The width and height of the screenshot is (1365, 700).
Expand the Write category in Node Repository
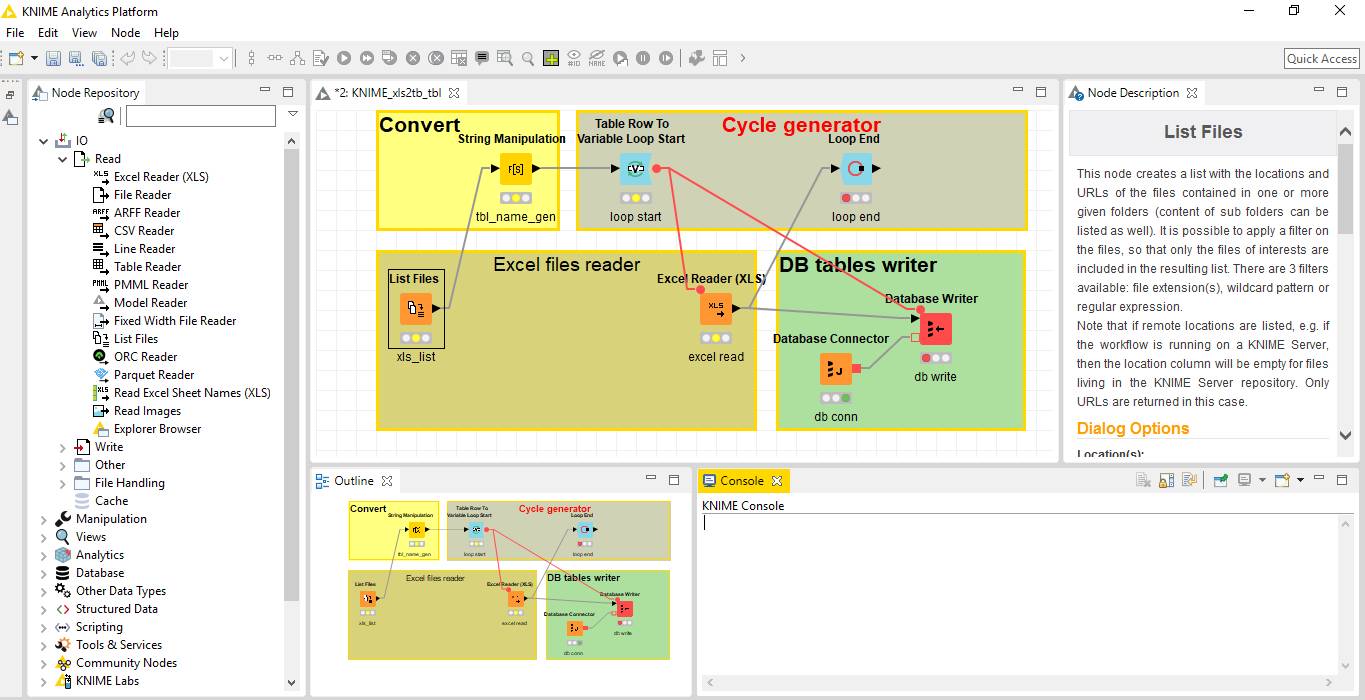coord(62,447)
